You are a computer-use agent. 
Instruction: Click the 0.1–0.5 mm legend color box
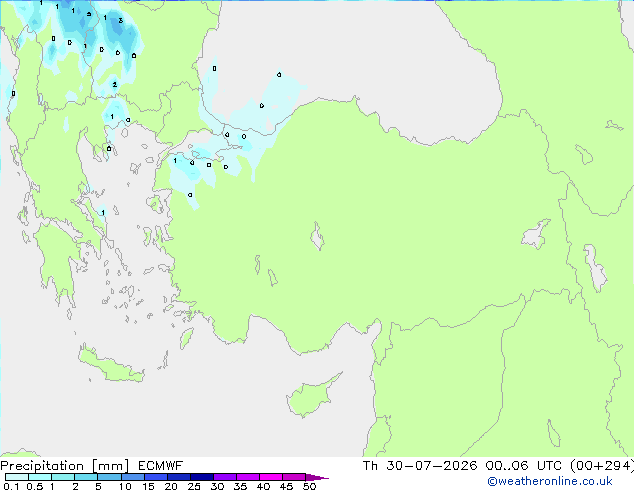(17, 477)
